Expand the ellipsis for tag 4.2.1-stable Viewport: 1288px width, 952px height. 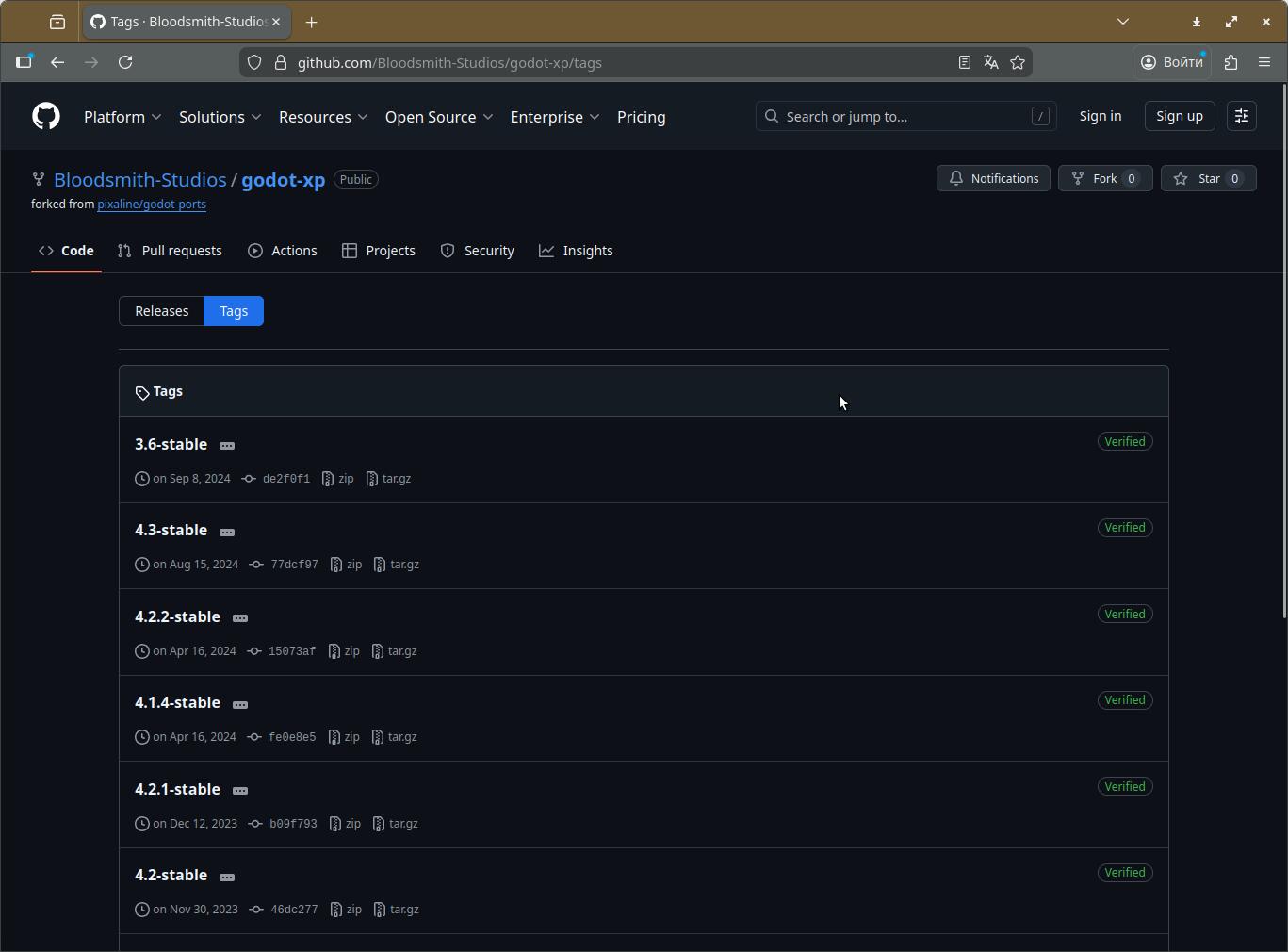point(240,791)
